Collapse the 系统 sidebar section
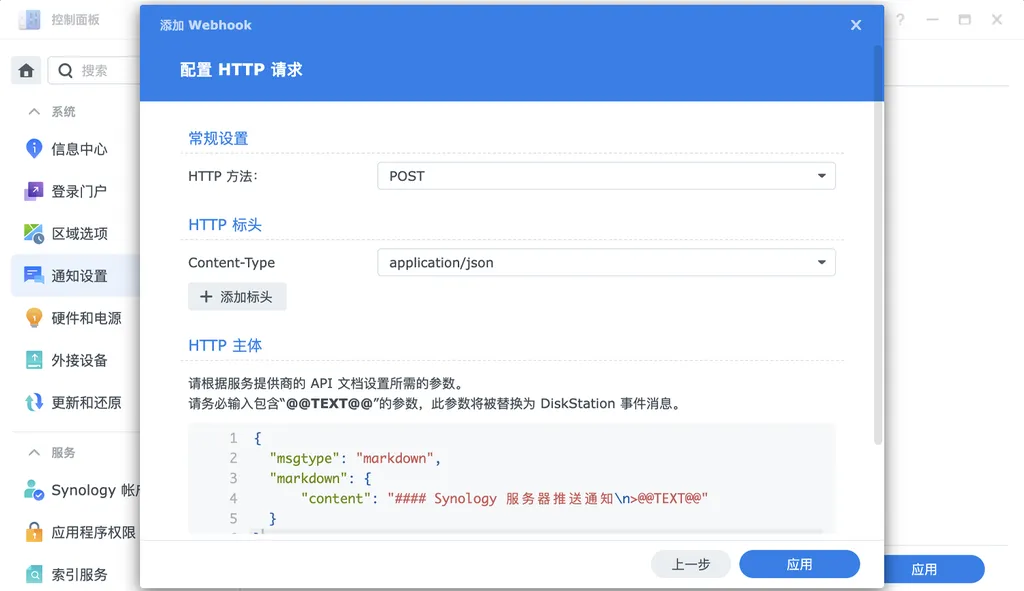This screenshot has height=591, width=1024. [37, 111]
